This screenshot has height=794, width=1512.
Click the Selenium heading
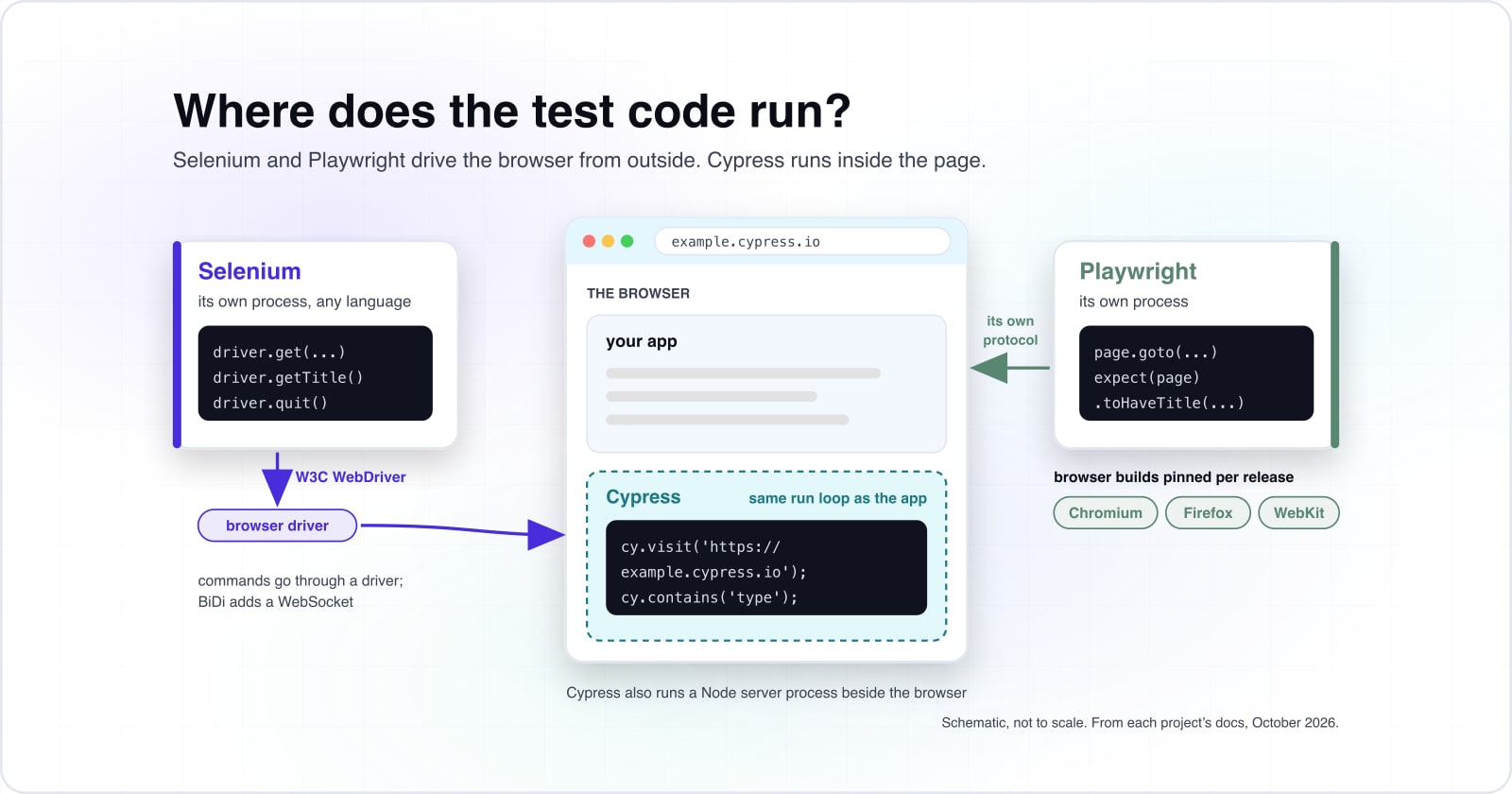coord(249,271)
